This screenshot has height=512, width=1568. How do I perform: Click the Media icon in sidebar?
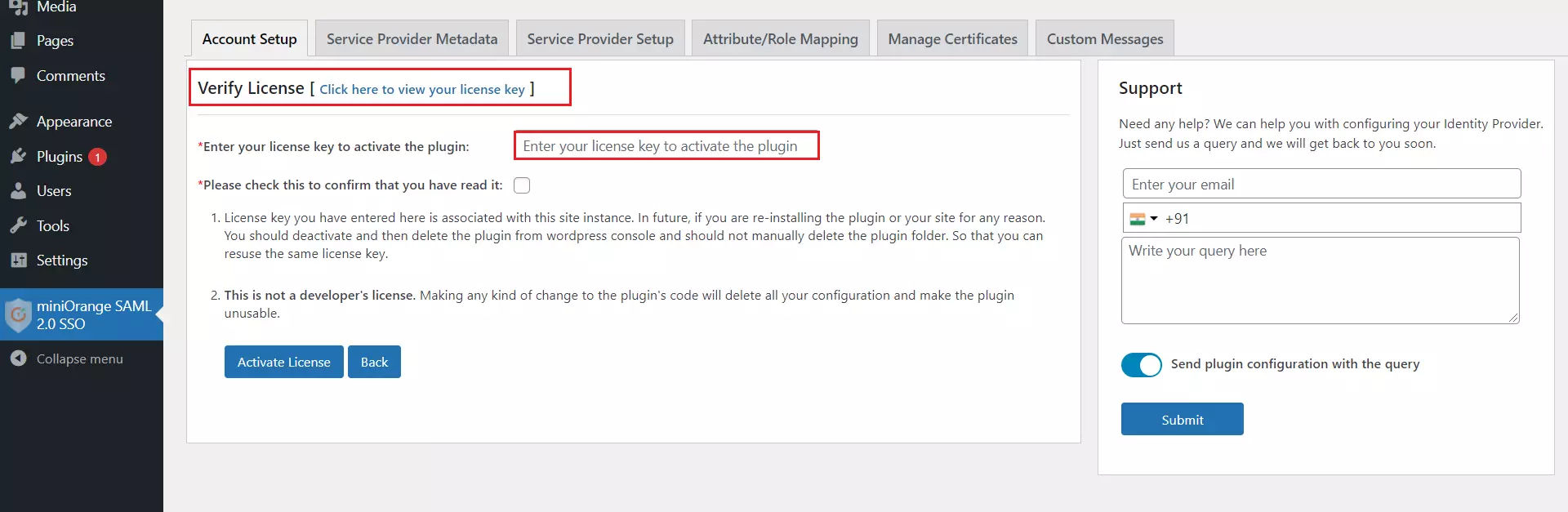(x=18, y=7)
